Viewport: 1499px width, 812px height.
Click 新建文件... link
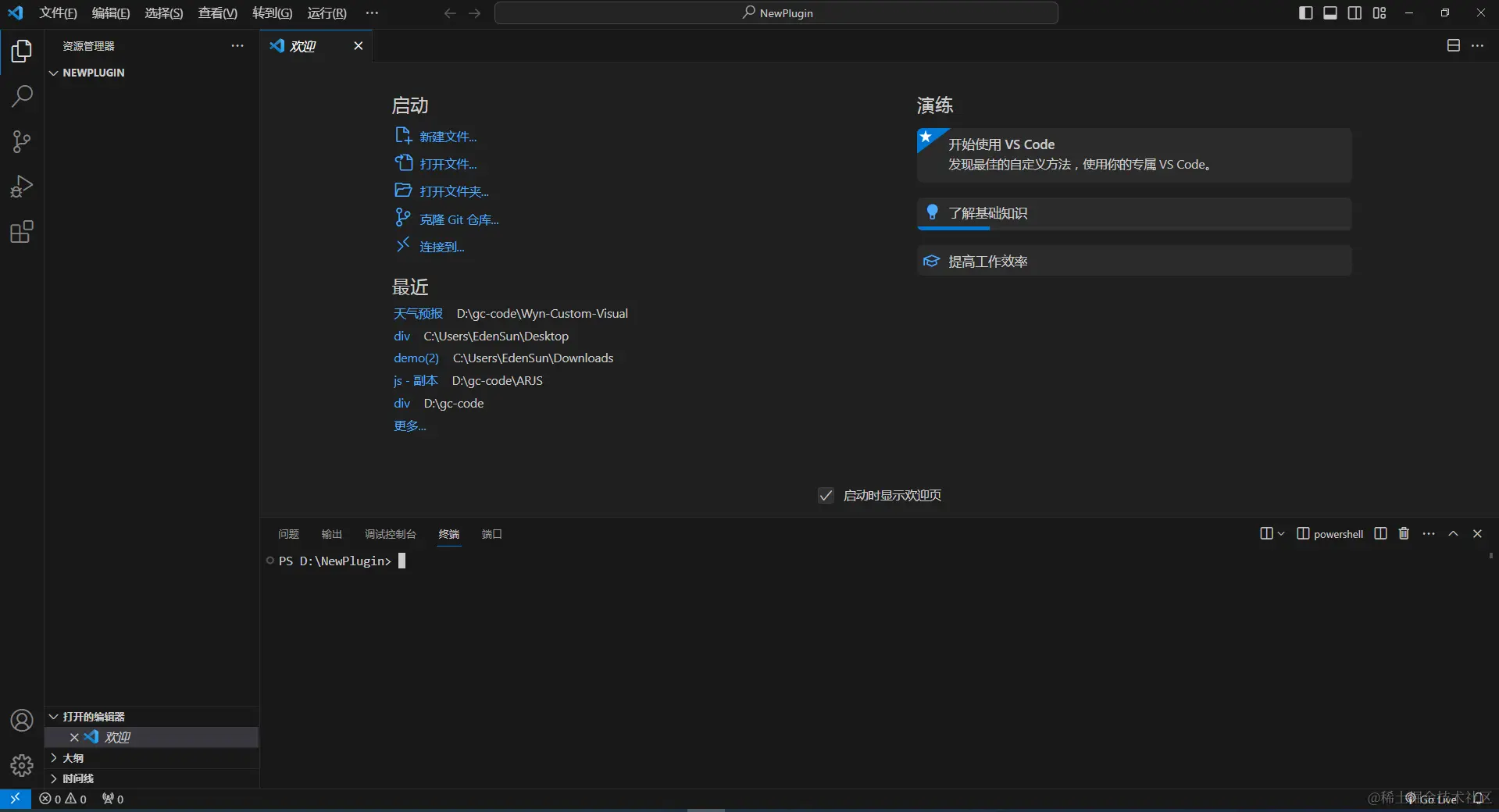(x=448, y=137)
